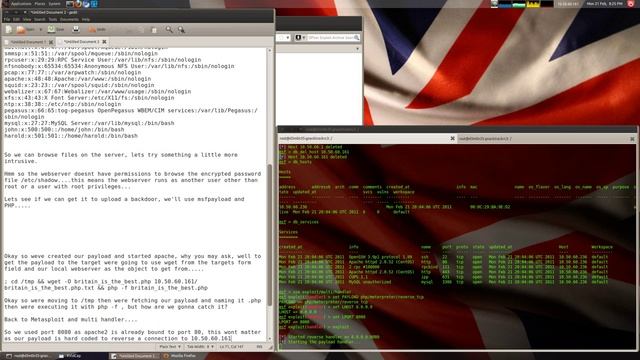
Task: Click line 'mysql:x:27:27:MySQL Server' in gedit
Action: 89,123
